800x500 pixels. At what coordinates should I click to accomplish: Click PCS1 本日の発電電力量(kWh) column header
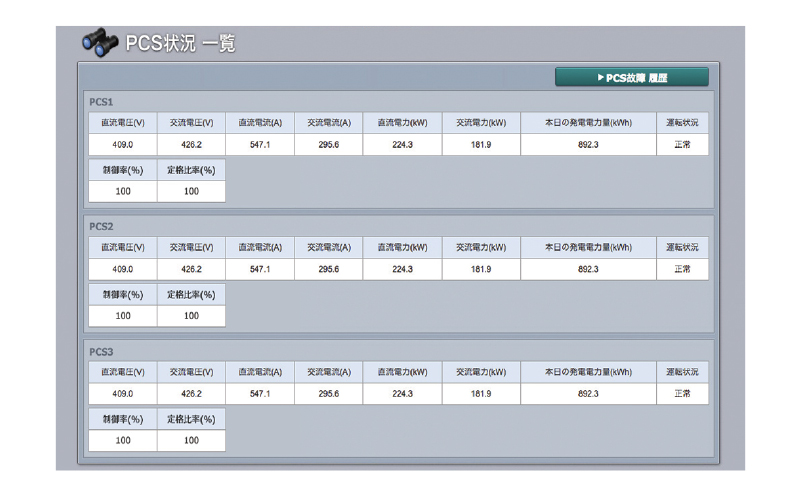point(588,123)
